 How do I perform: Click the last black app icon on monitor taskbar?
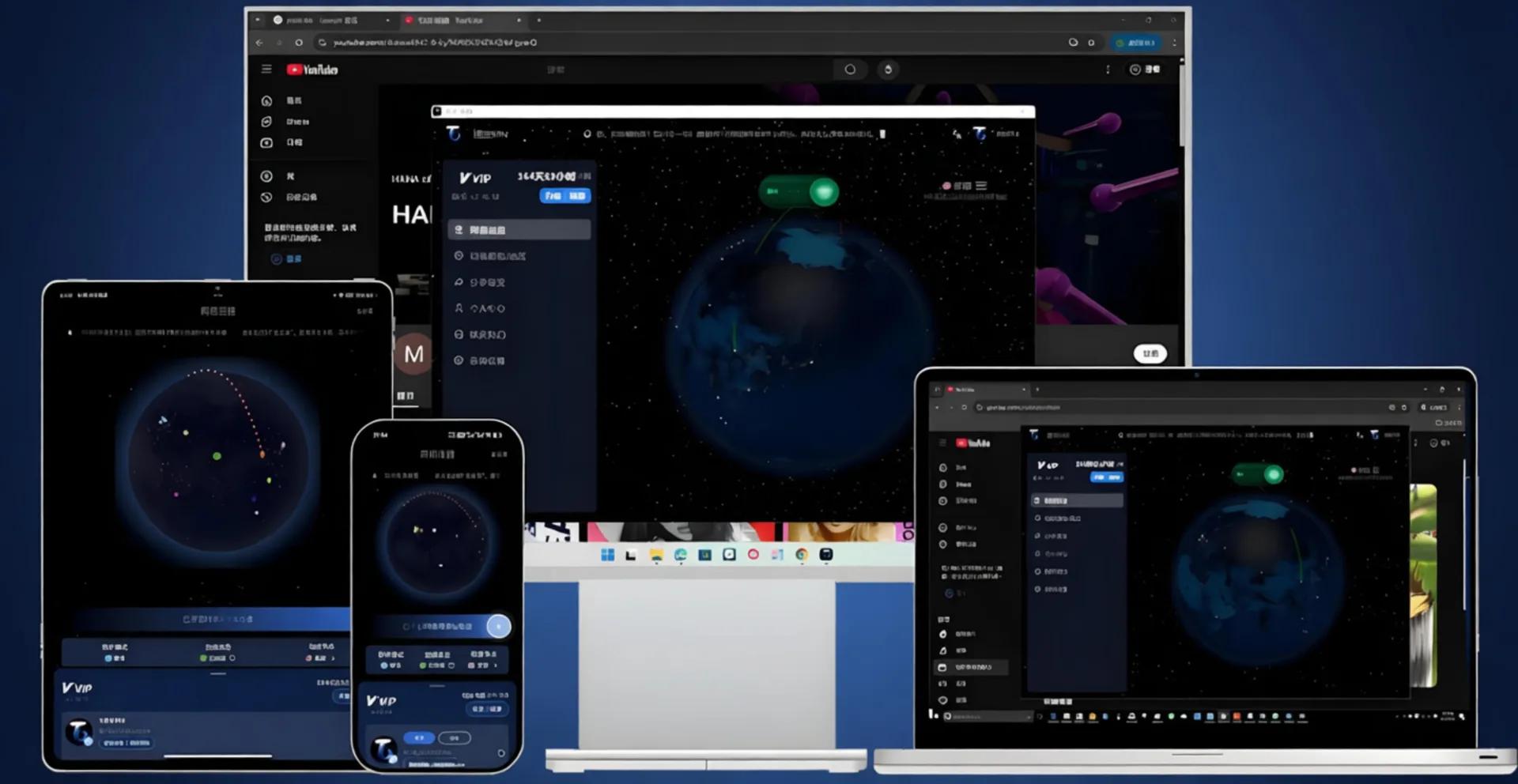coord(826,555)
